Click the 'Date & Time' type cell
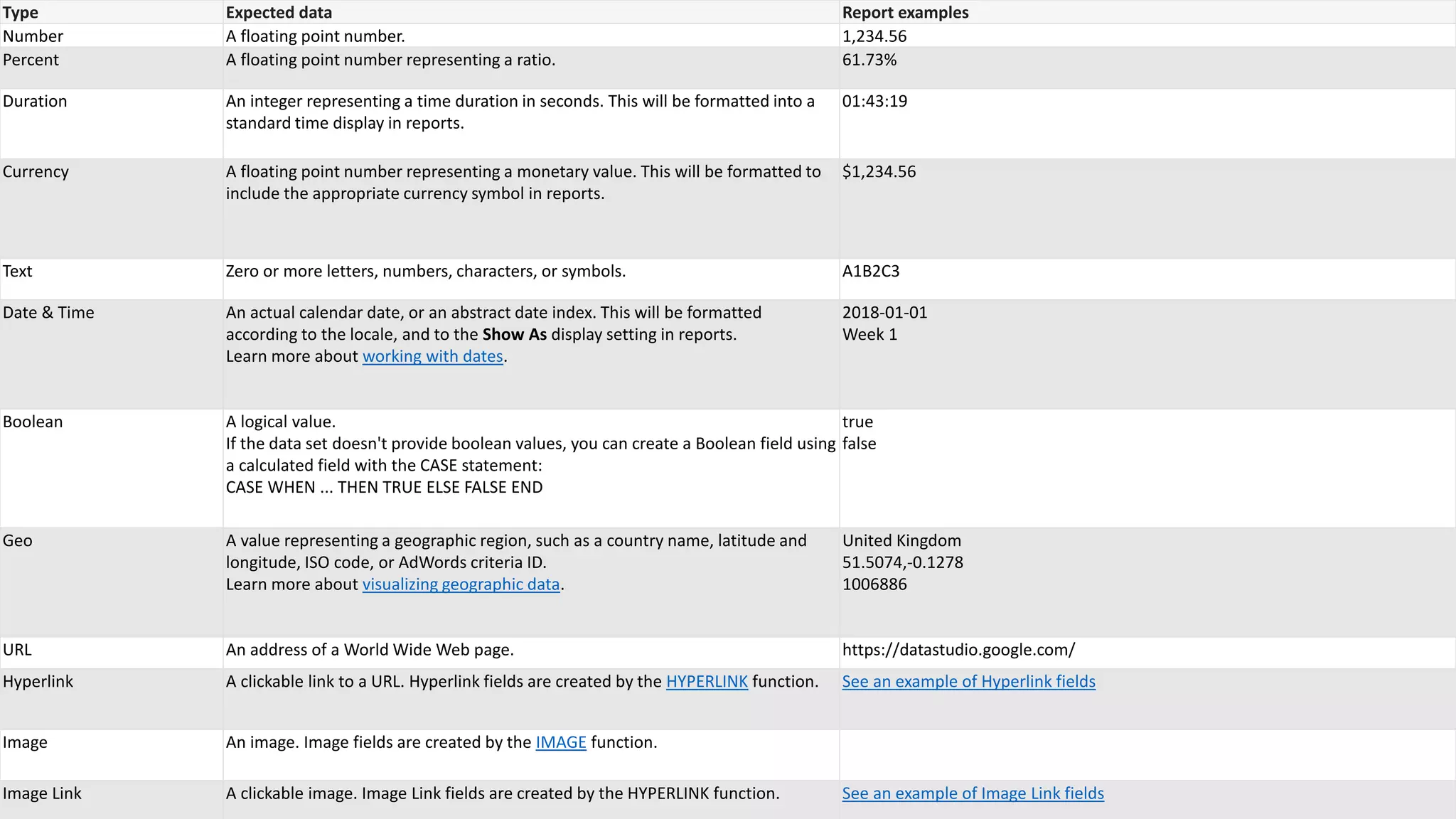This screenshot has width=1456, height=819. tap(48, 313)
